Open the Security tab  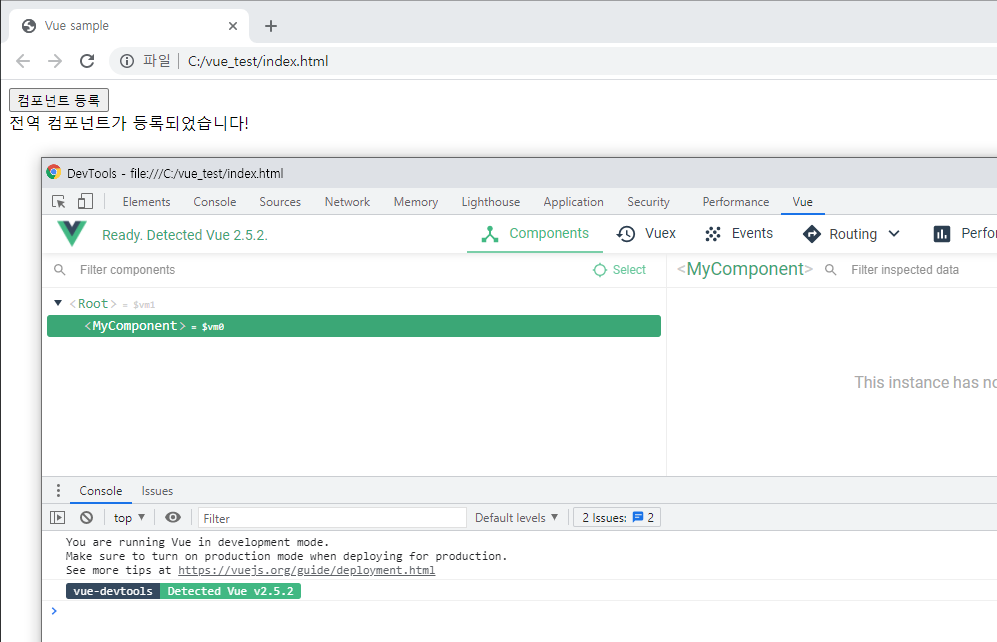coord(649,201)
